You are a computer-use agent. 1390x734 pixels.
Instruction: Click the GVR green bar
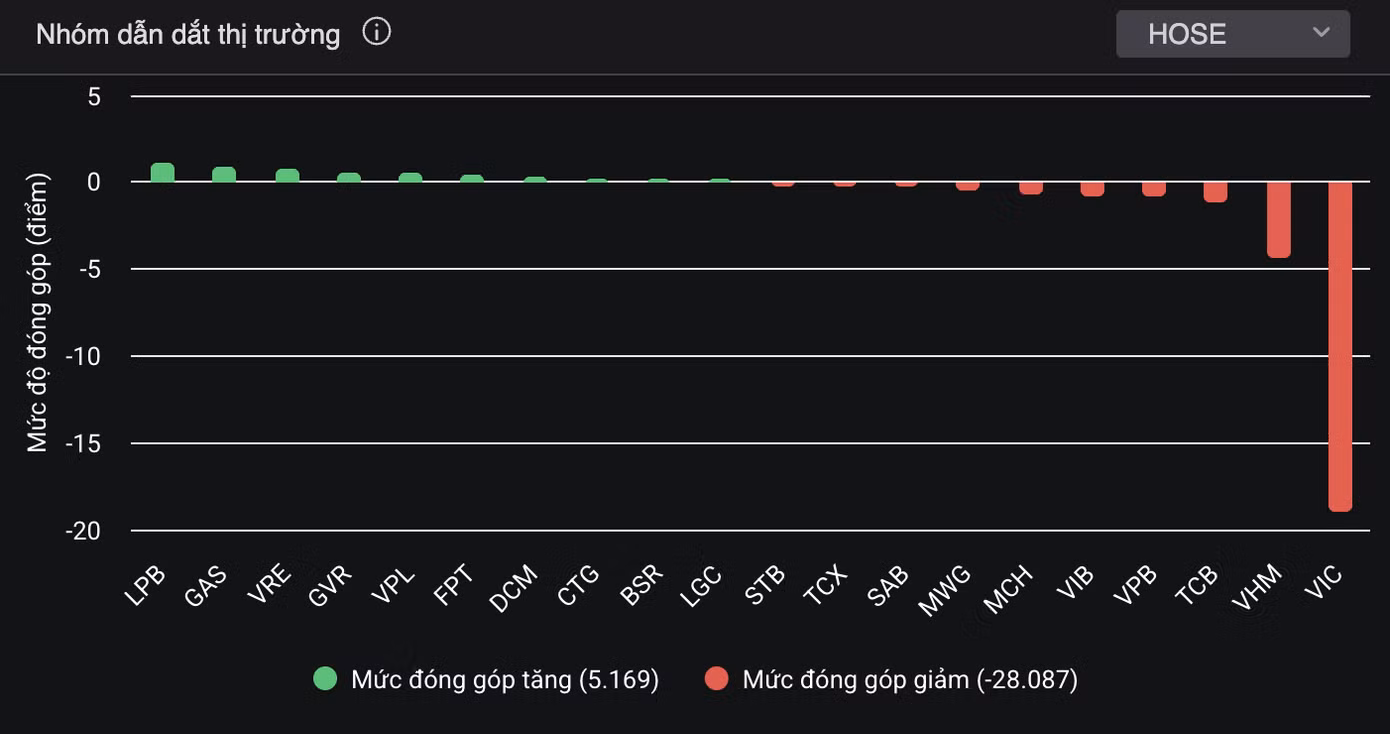point(349,178)
